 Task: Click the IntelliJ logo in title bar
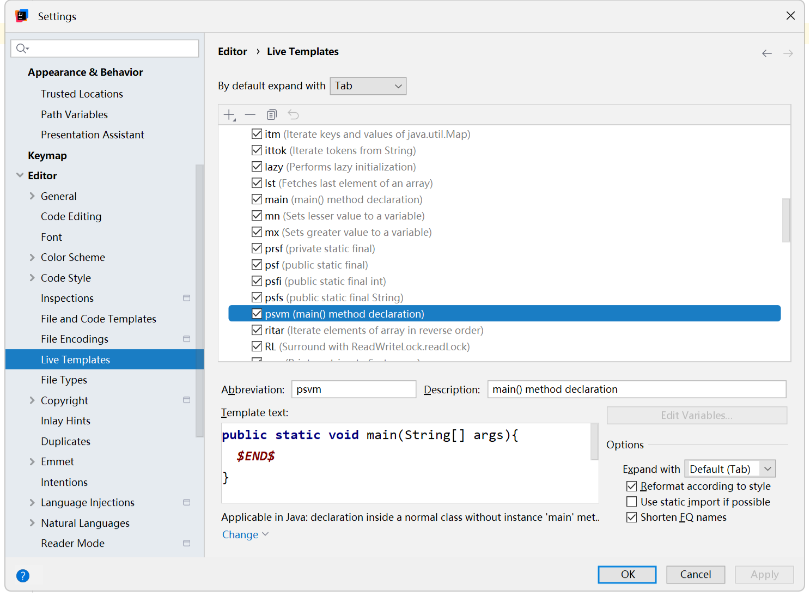[22, 16]
